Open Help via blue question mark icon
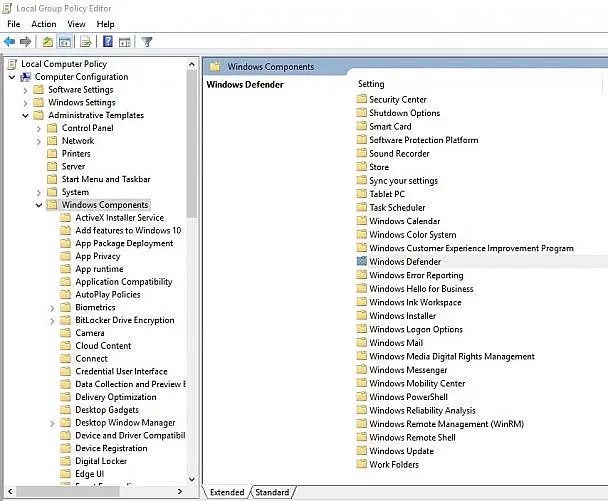608x501 pixels. point(108,41)
